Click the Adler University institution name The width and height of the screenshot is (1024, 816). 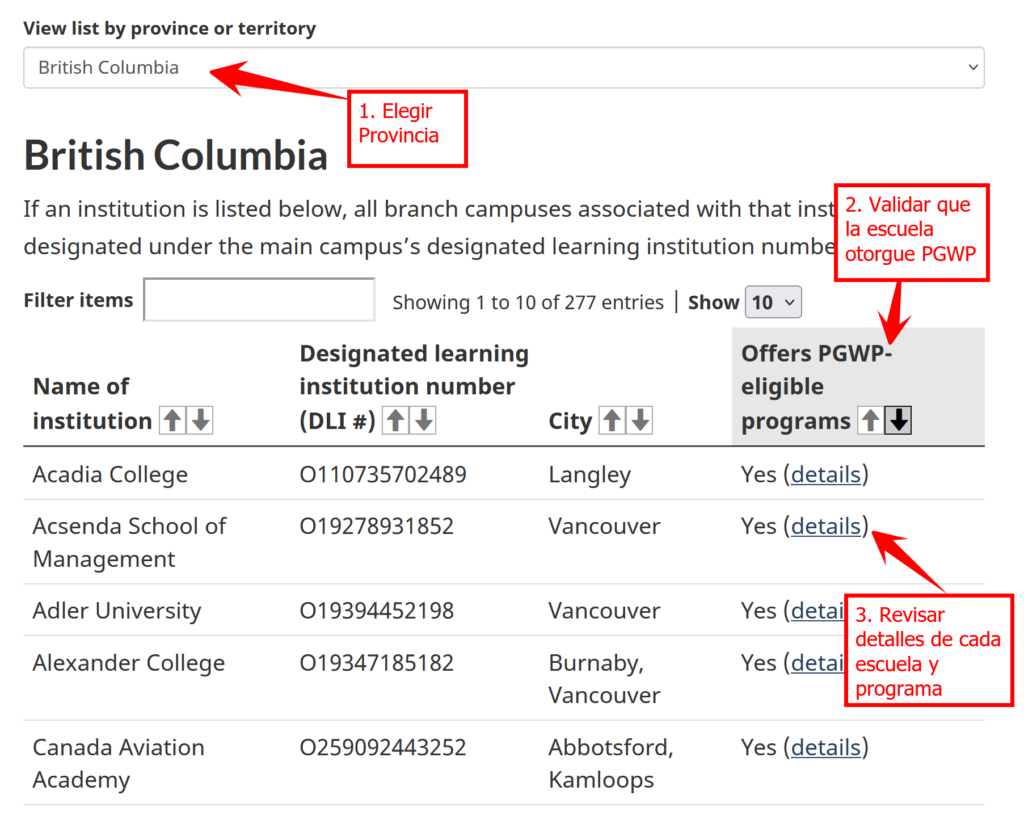(117, 611)
